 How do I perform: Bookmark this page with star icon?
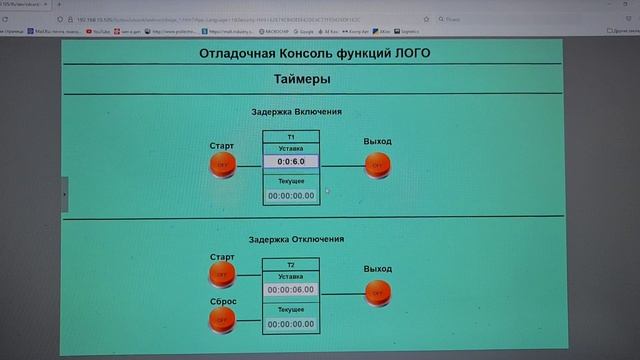pyautogui.click(x=427, y=19)
